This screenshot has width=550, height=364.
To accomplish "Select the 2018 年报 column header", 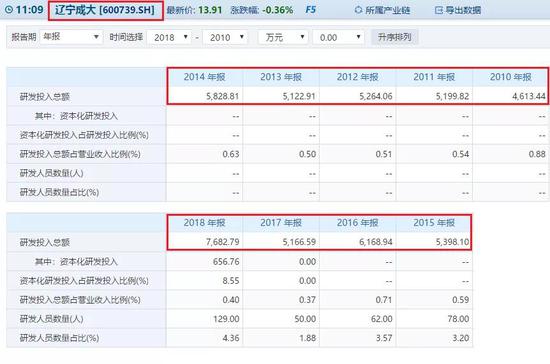I will click(204, 223).
